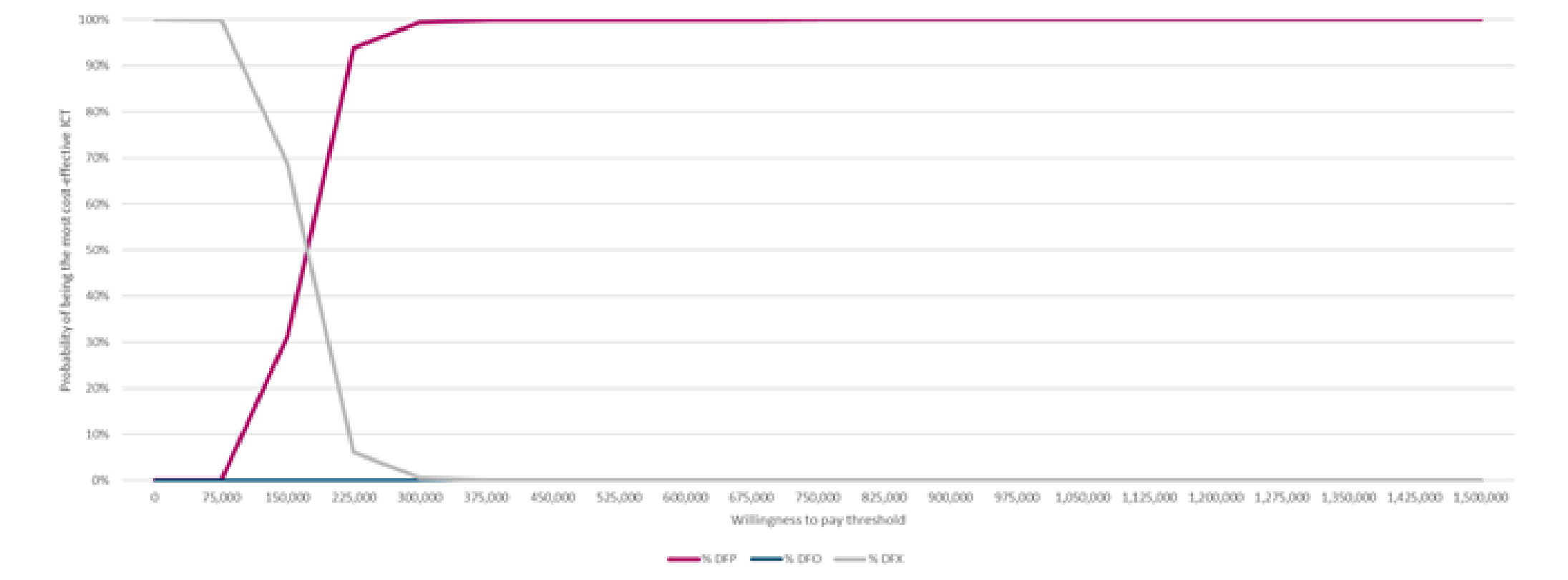This screenshot has height=580, width=1568.
Task: Click the 50% y-axis label
Action: point(97,250)
